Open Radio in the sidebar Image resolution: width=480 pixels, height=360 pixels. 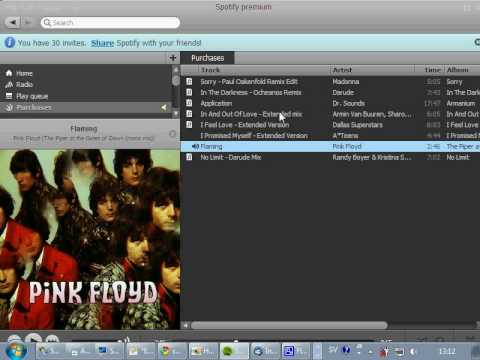click(x=24, y=85)
